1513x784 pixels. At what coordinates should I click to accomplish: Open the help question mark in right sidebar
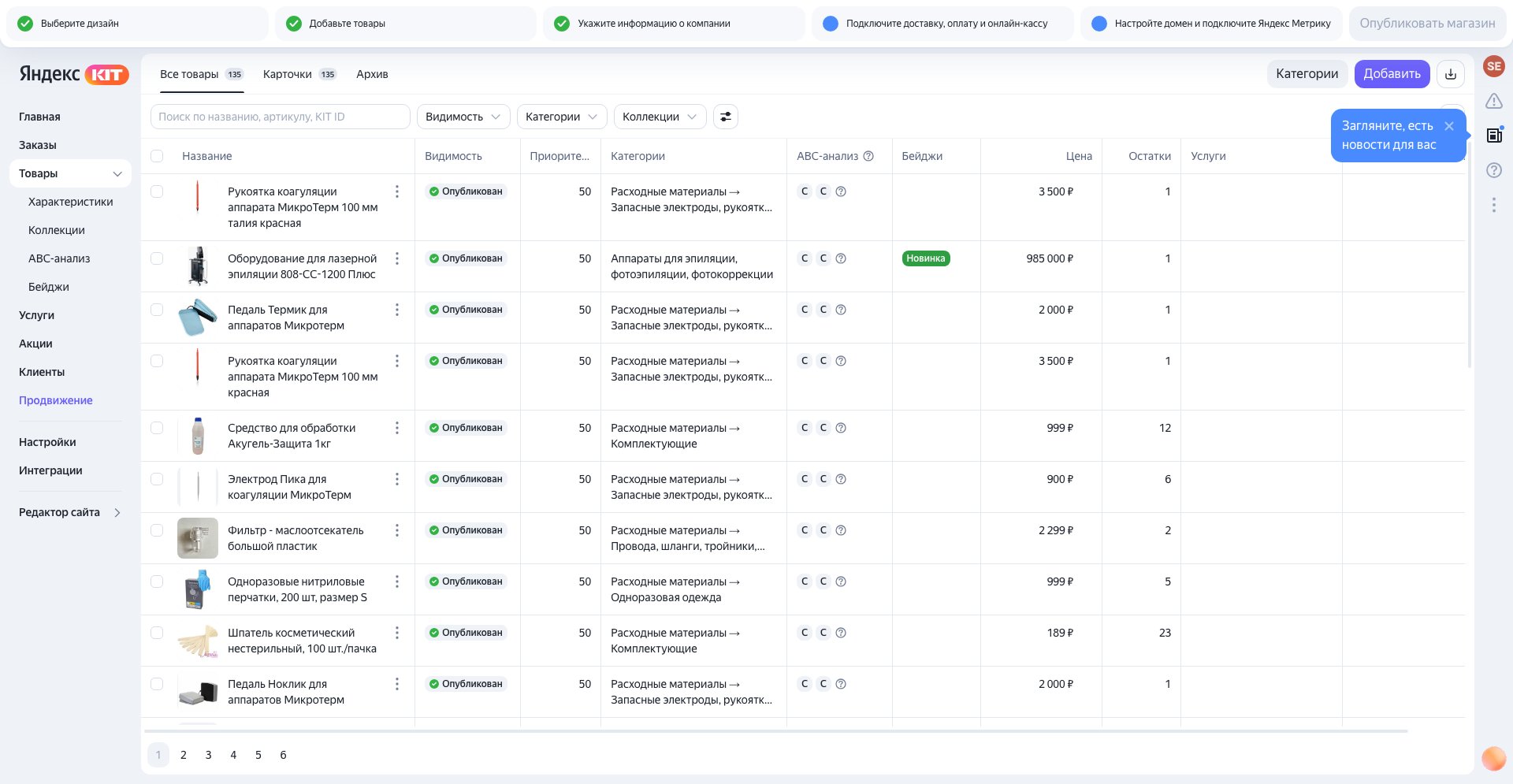pyautogui.click(x=1493, y=170)
